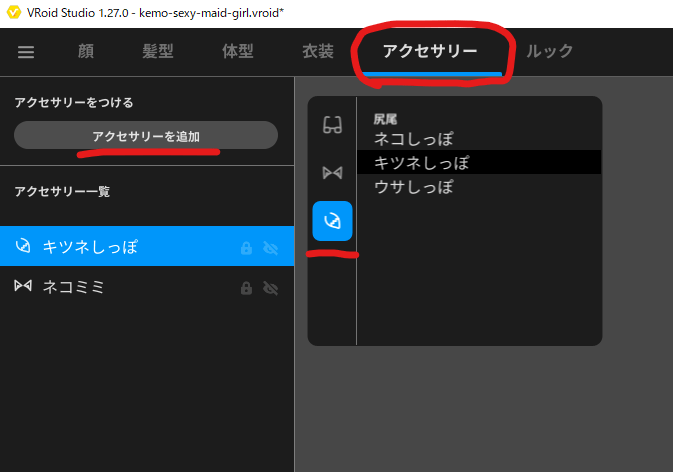This screenshot has width=673, height=472.
Task: Open the 衣装 tab
Action: 317,52
